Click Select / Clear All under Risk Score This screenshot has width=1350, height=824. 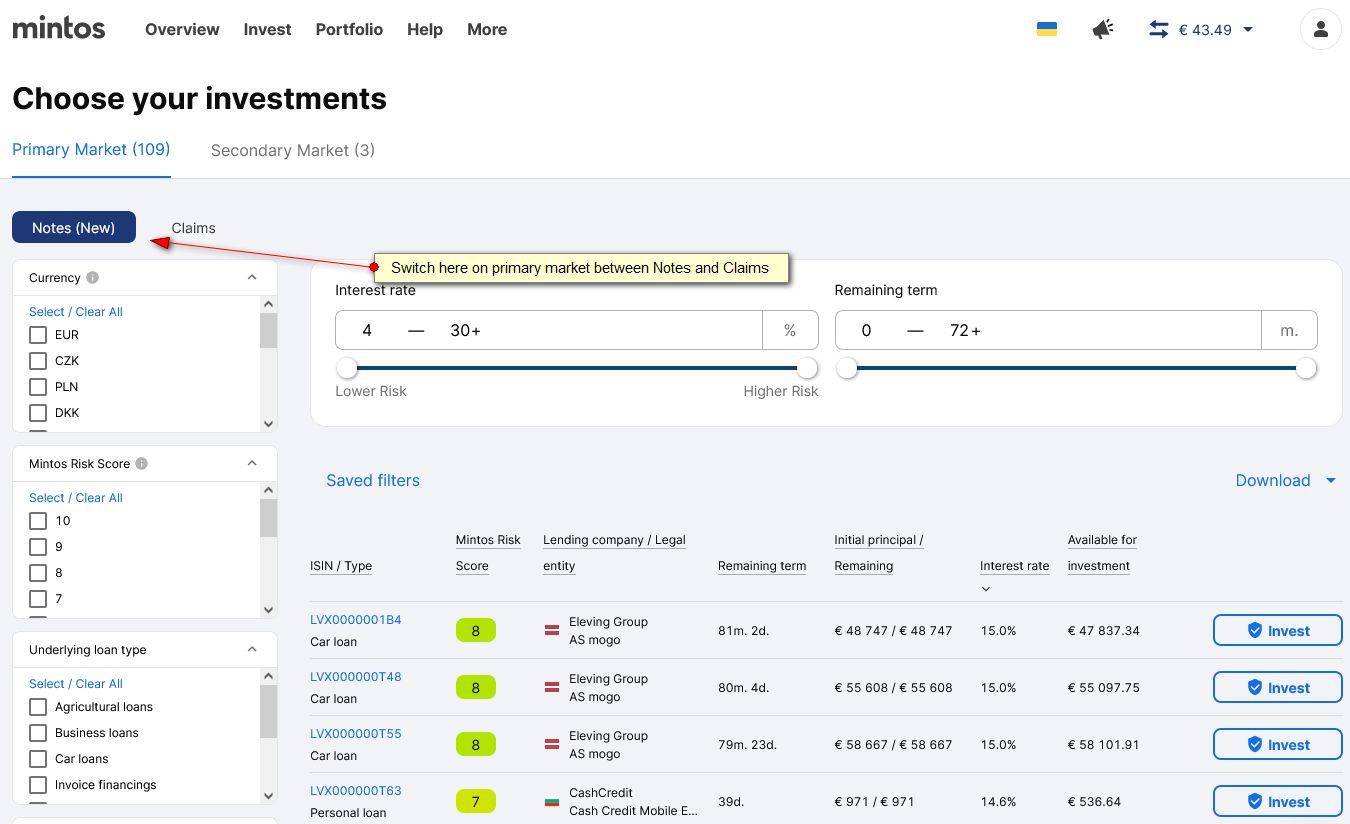(76, 498)
